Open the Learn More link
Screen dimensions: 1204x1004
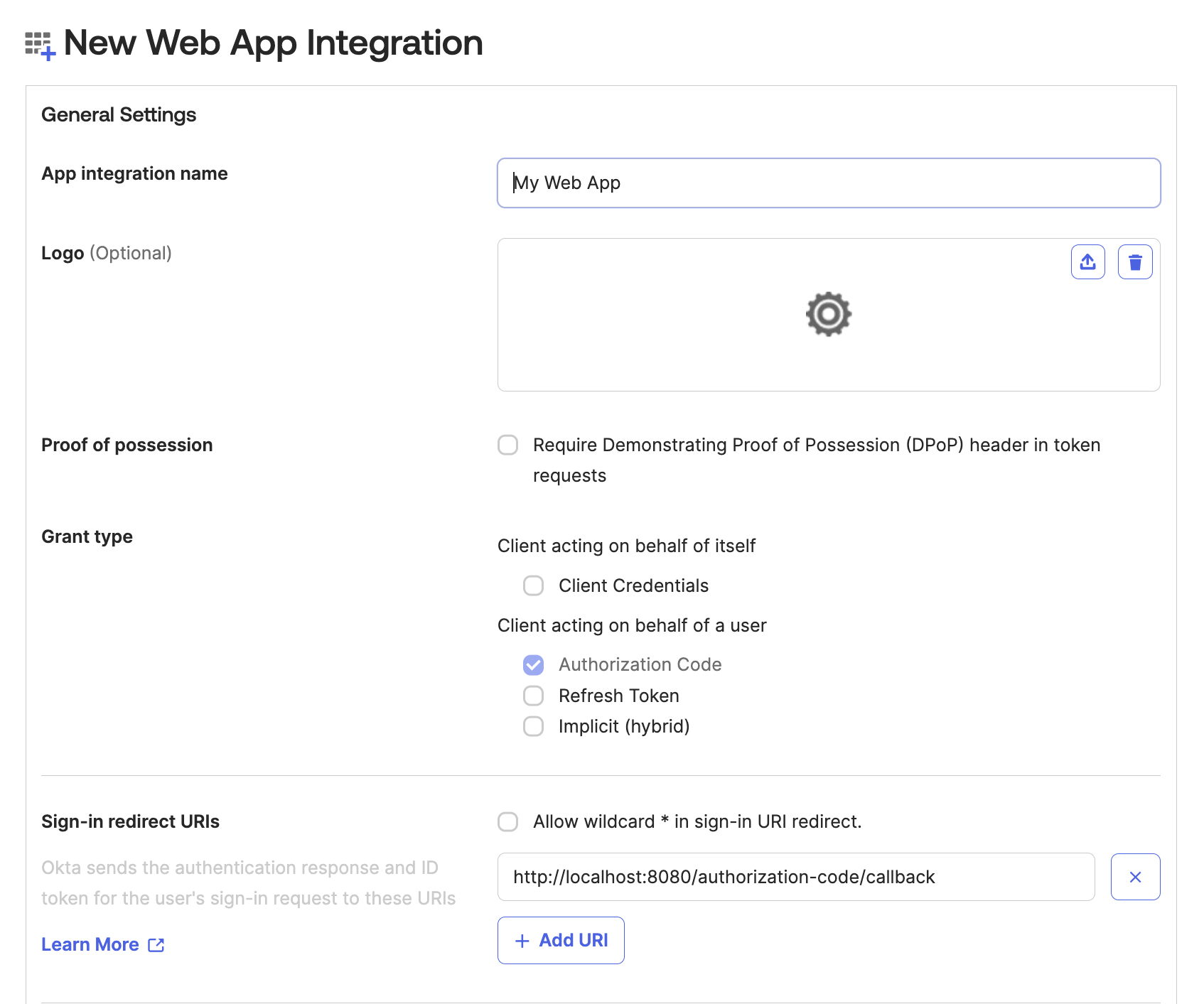(91, 944)
